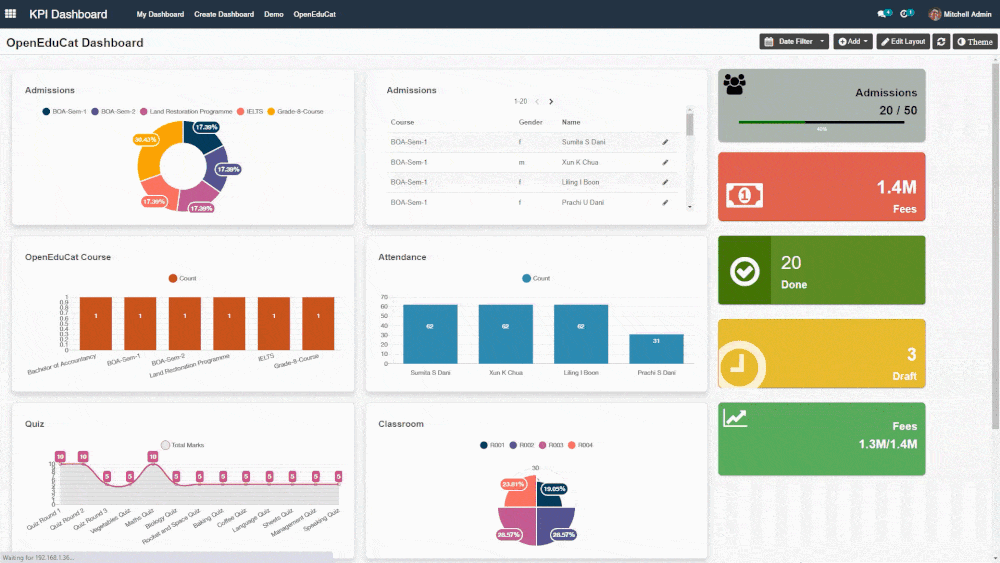Click edit pencil for Sumita S Dani
Screen dimensions: 1000x563
[x=665, y=142]
